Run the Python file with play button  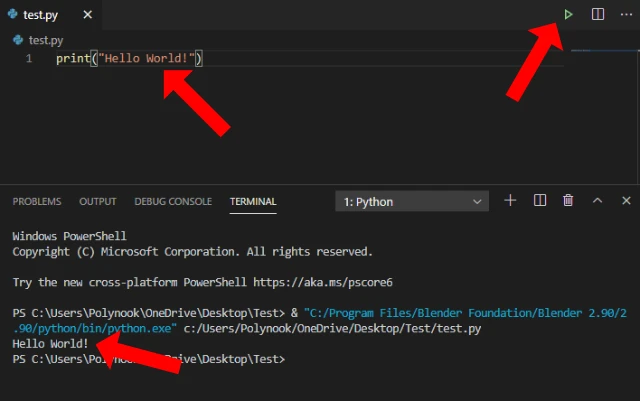click(x=568, y=15)
